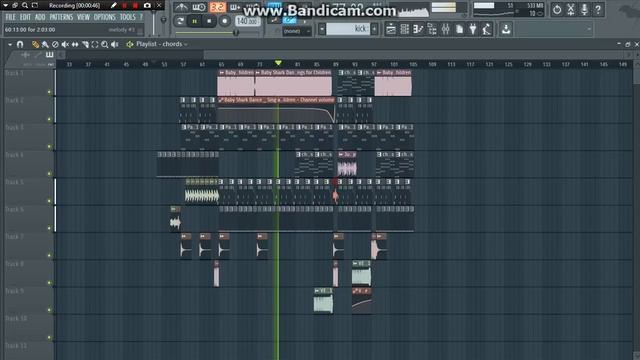
Task: Open the mixer icon
Action: 446,29
